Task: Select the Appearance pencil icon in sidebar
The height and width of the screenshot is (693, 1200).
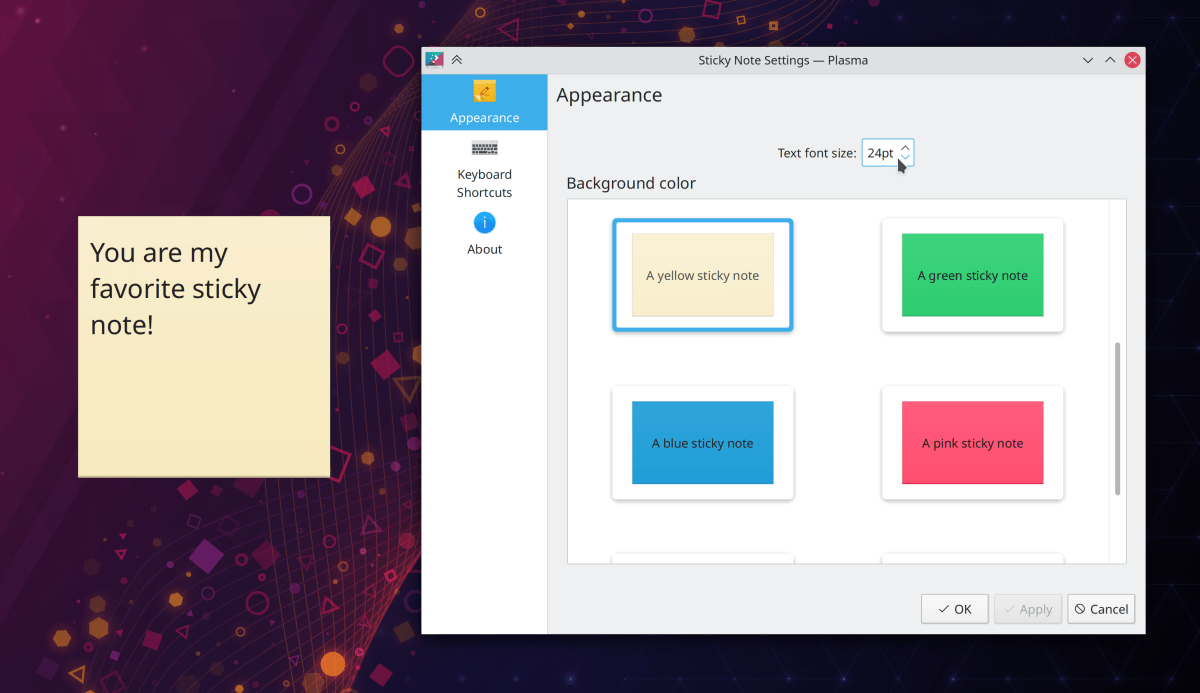Action: pyautogui.click(x=484, y=92)
